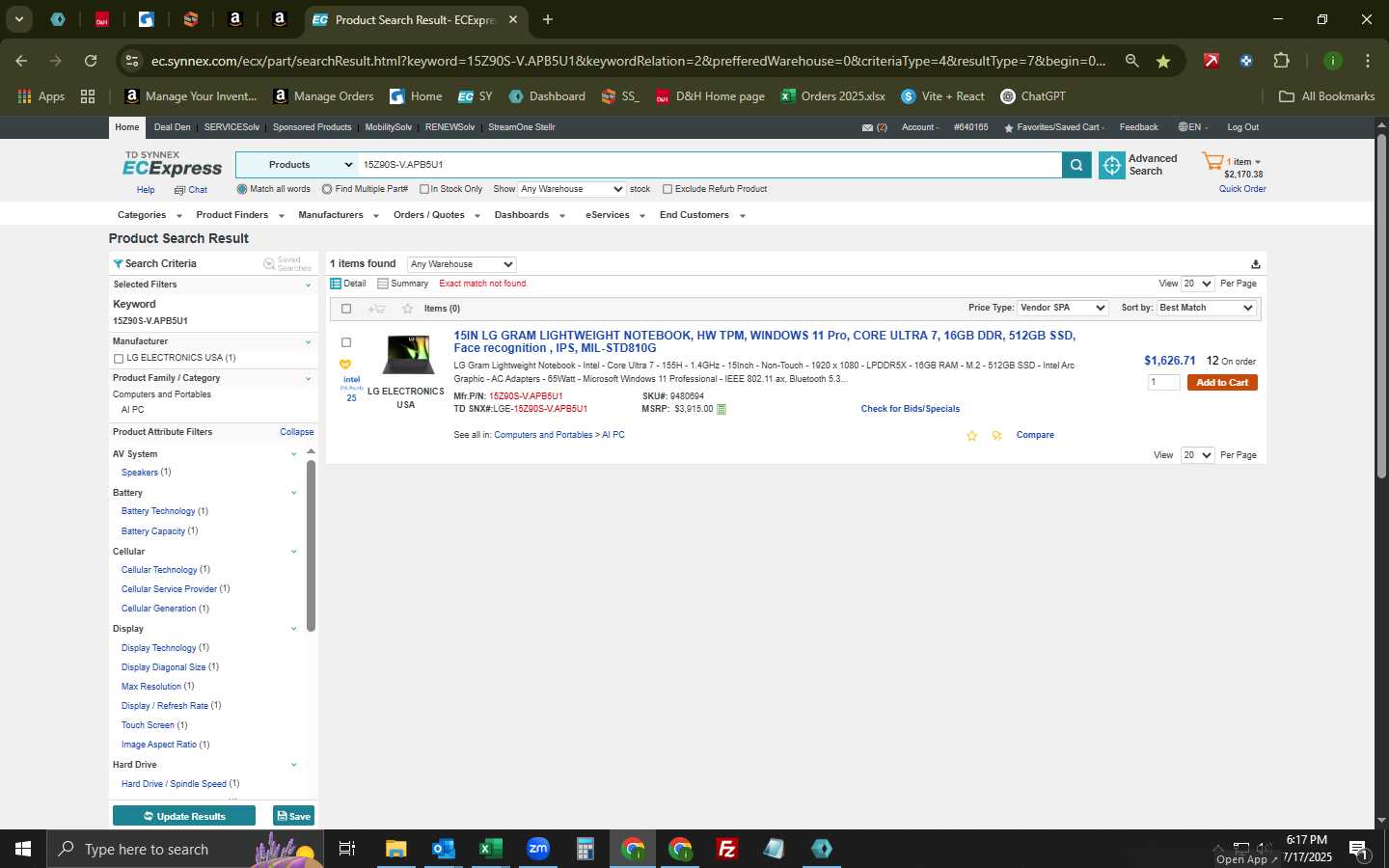Viewport: 1389px width, 868px height.
Task: Open the End Customers menu
Action: click(x=702, y=215)
